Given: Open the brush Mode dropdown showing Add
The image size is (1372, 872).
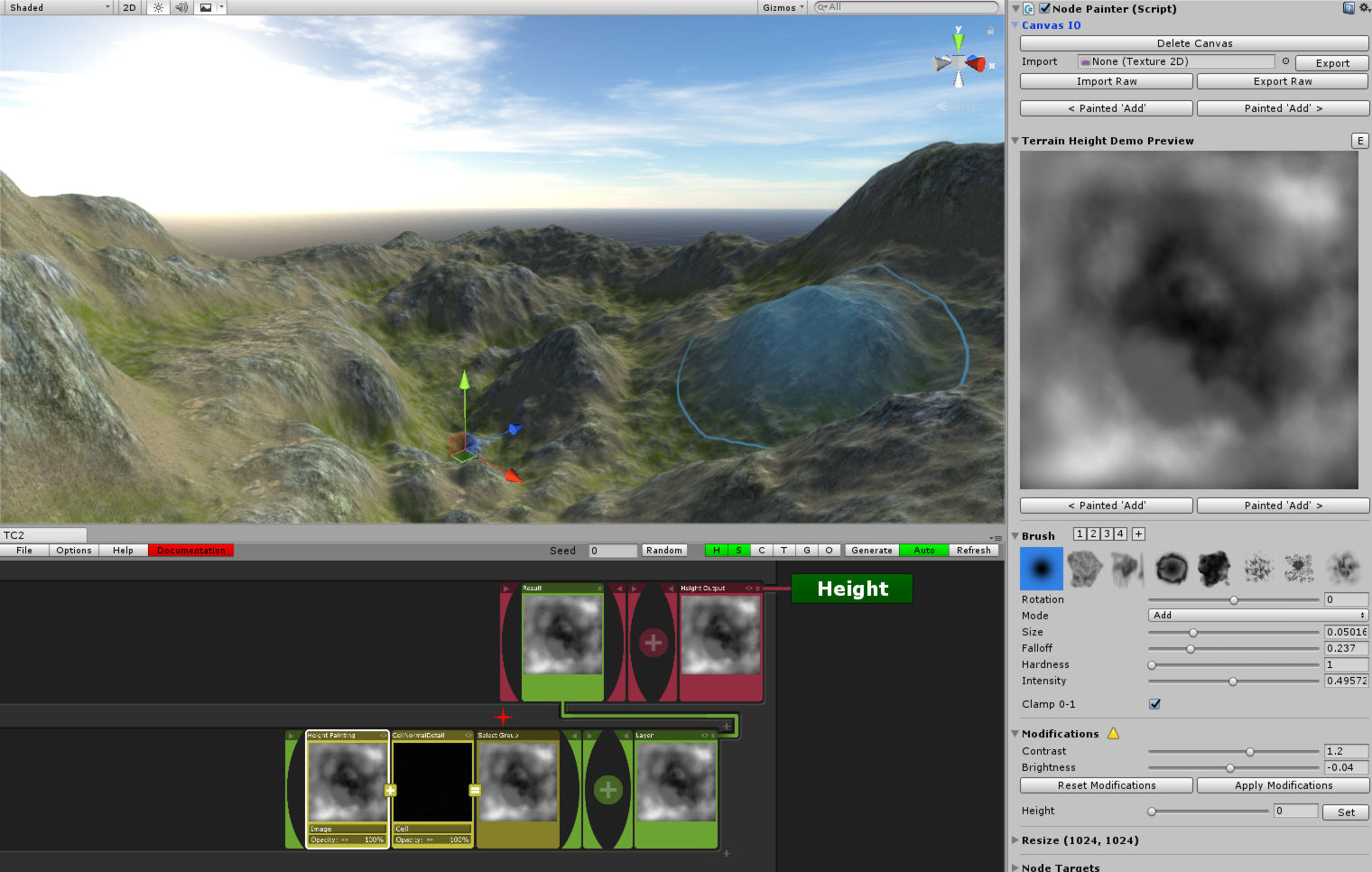Looking at the screenshot, I should (x=1256, y=615).
